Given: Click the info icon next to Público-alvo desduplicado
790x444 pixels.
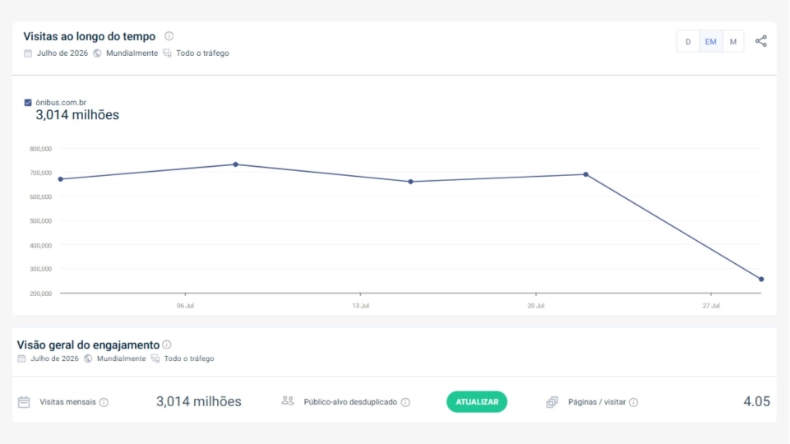Looking at the screenshot, I should (x=406, y=402).
